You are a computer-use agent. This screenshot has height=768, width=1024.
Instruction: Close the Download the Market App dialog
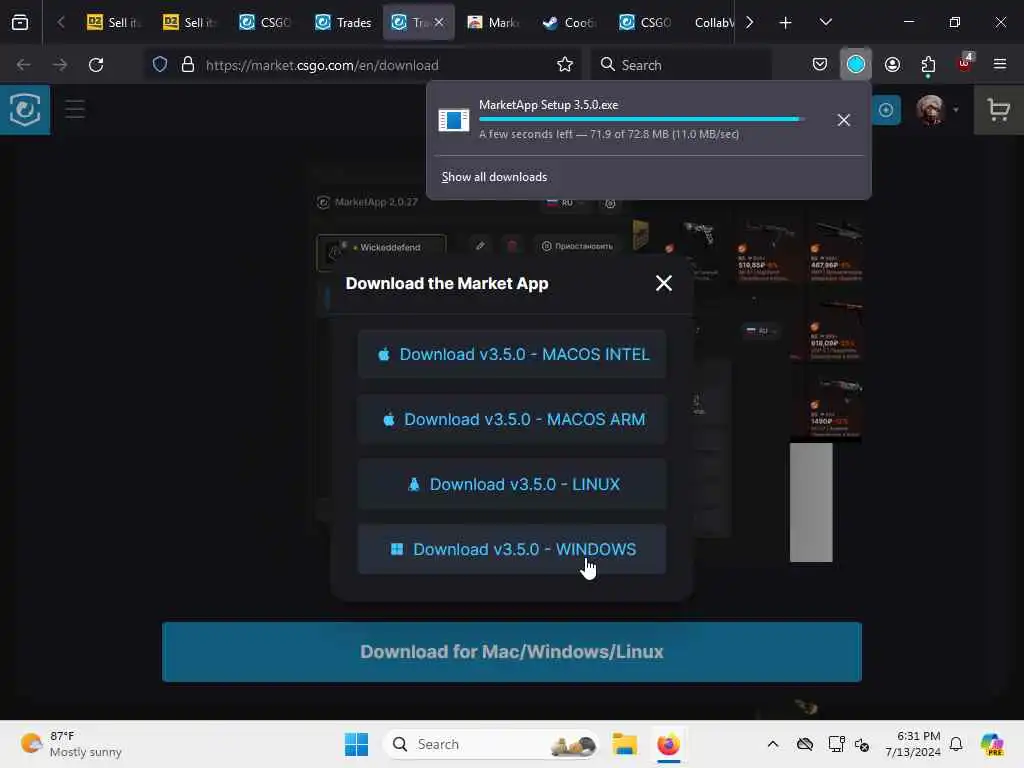coord(664,283)
